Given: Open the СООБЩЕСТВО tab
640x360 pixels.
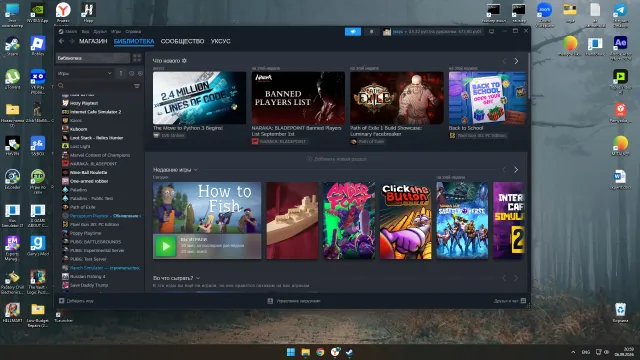Looking at the screenshot, I should [182, 41].
